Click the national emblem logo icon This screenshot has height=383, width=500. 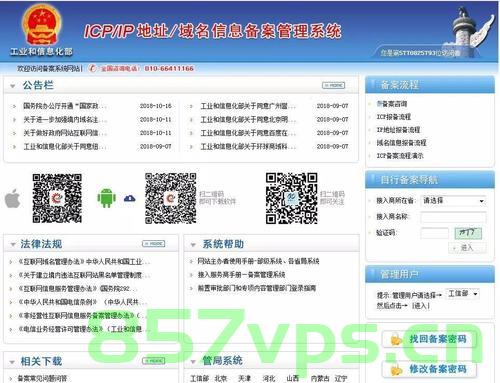click(x=42, y=25)
